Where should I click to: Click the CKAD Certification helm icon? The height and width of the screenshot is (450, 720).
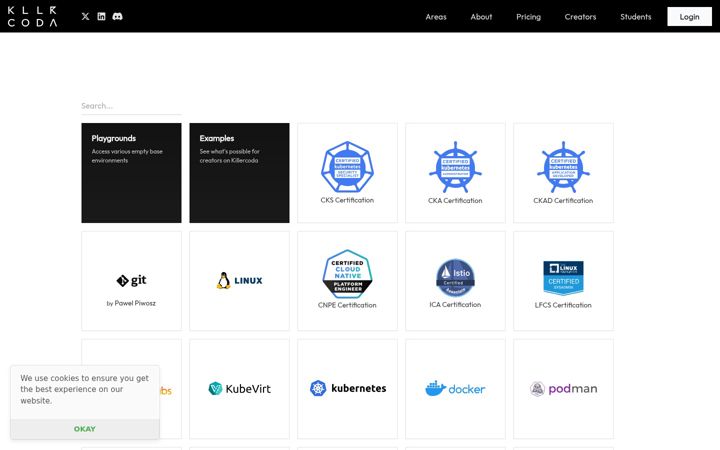coord(563,167)
